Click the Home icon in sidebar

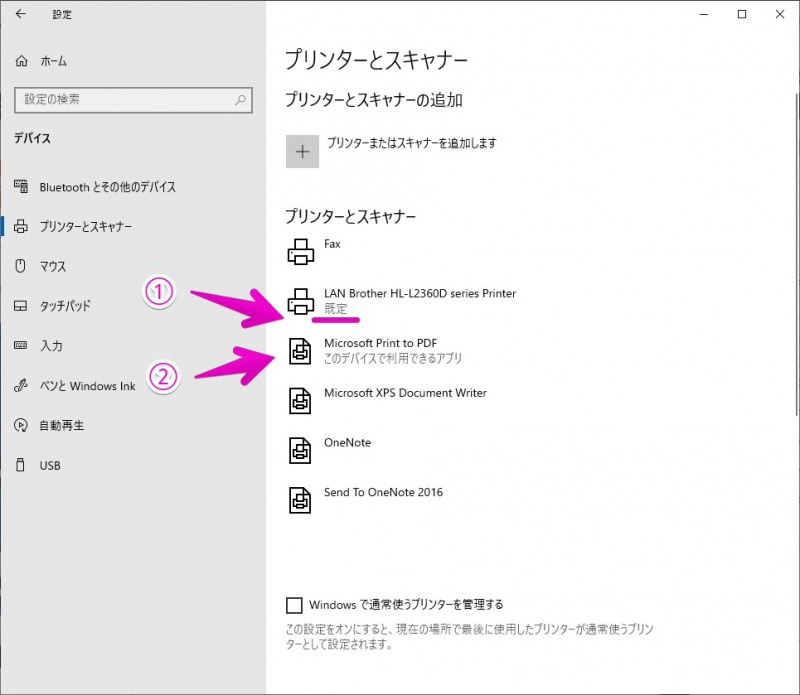pyautogui.click(x=22, y=61)
